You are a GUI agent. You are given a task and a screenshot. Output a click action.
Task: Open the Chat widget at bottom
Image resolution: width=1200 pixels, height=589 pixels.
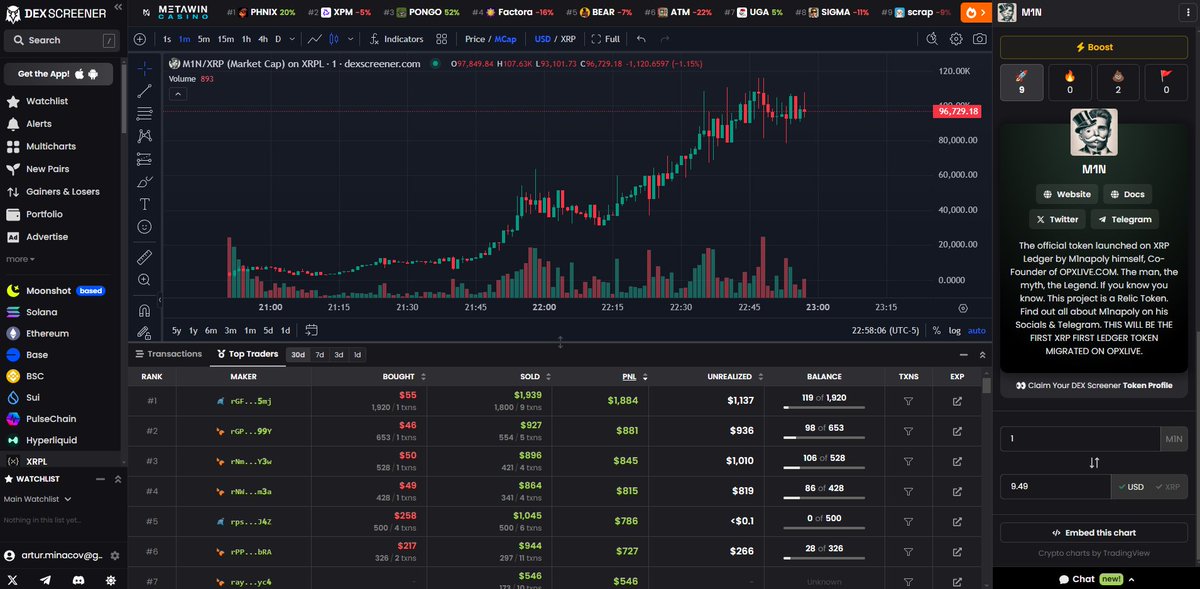[x=1096, y=579]
